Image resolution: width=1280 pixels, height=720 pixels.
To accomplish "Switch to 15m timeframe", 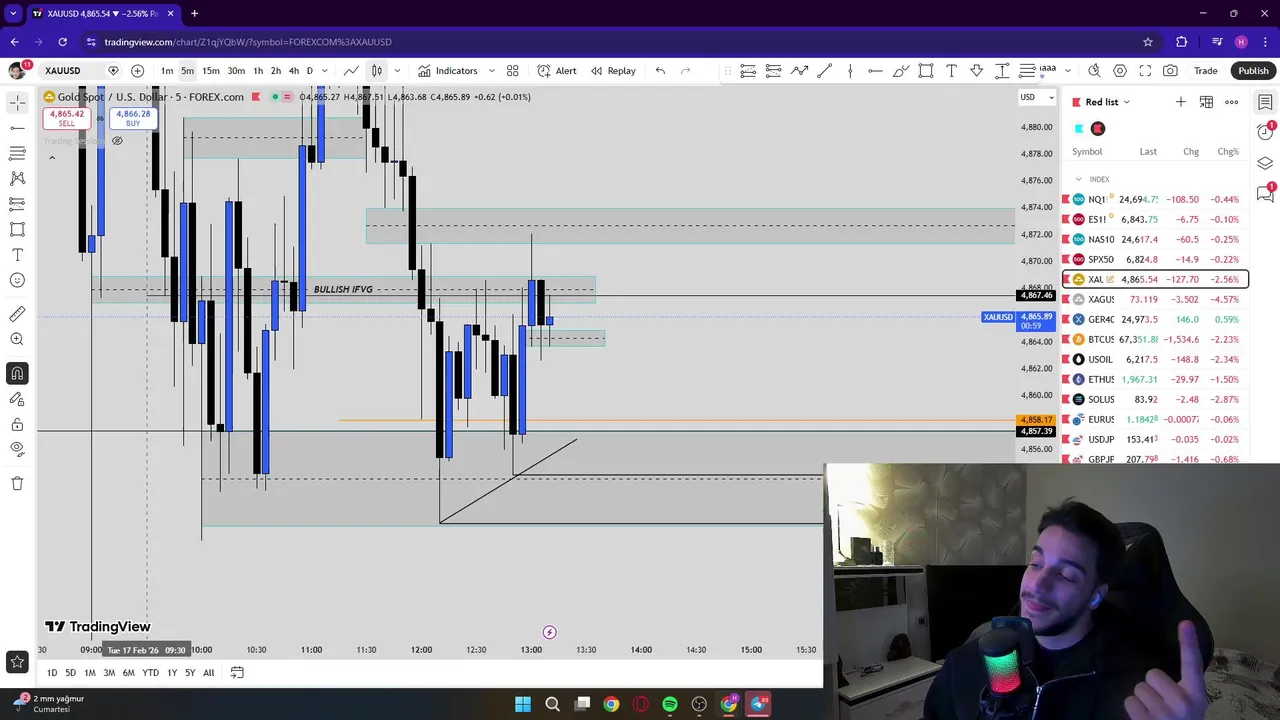I will (x=211, y=71).
